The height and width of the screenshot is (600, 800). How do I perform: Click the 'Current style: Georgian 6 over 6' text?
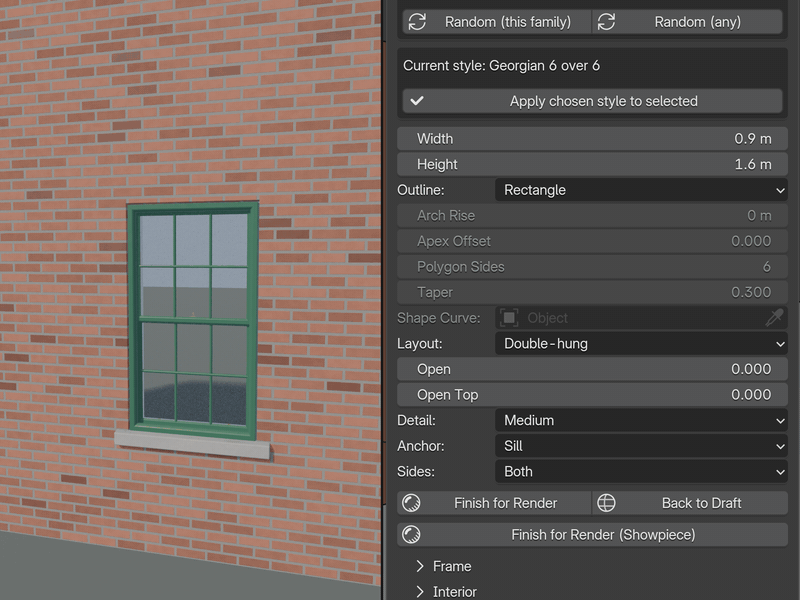tap(501, 66)
